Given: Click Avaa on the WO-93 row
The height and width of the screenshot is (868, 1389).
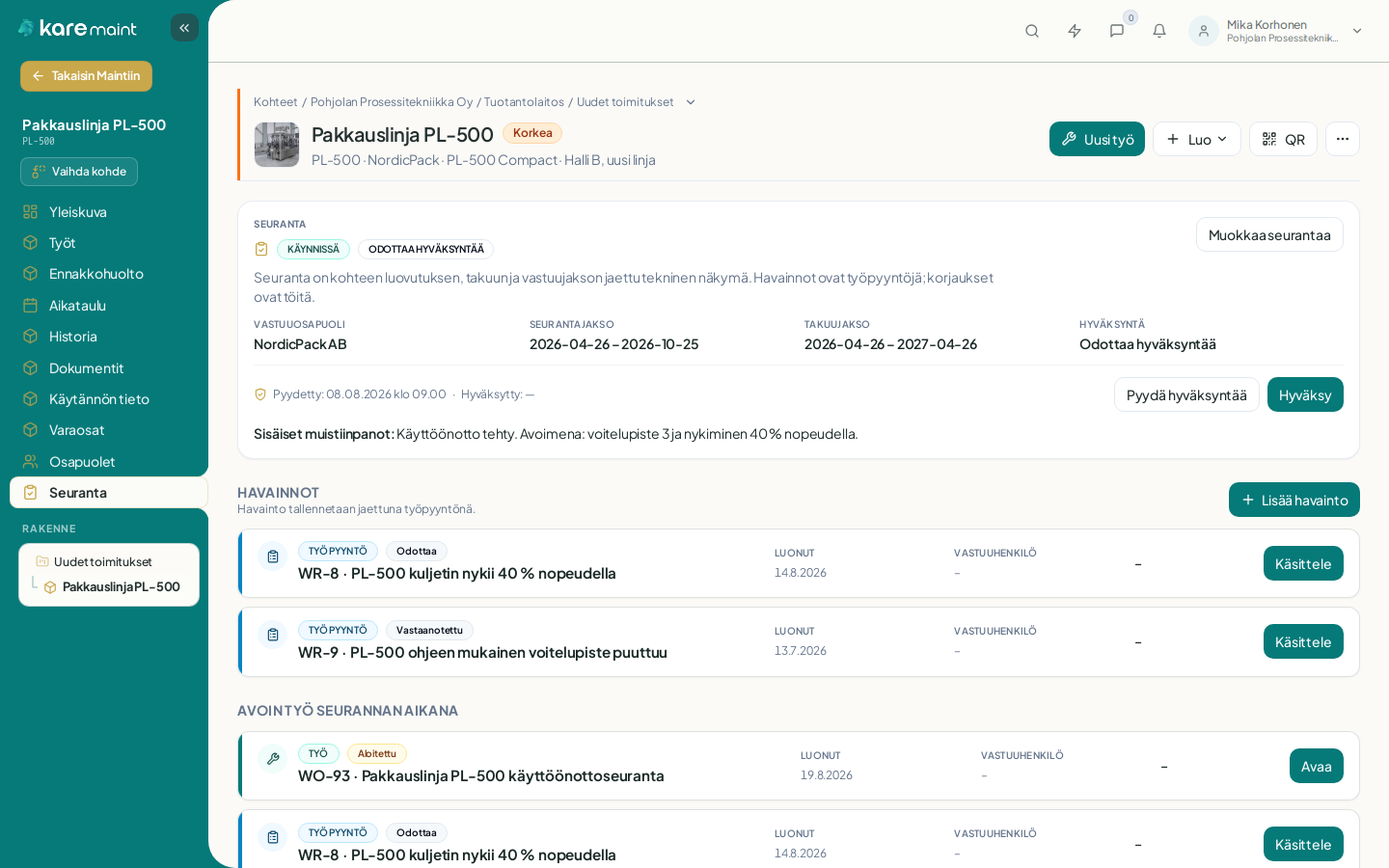Looking at the screenshot, I should click(x=1317, y=766).
